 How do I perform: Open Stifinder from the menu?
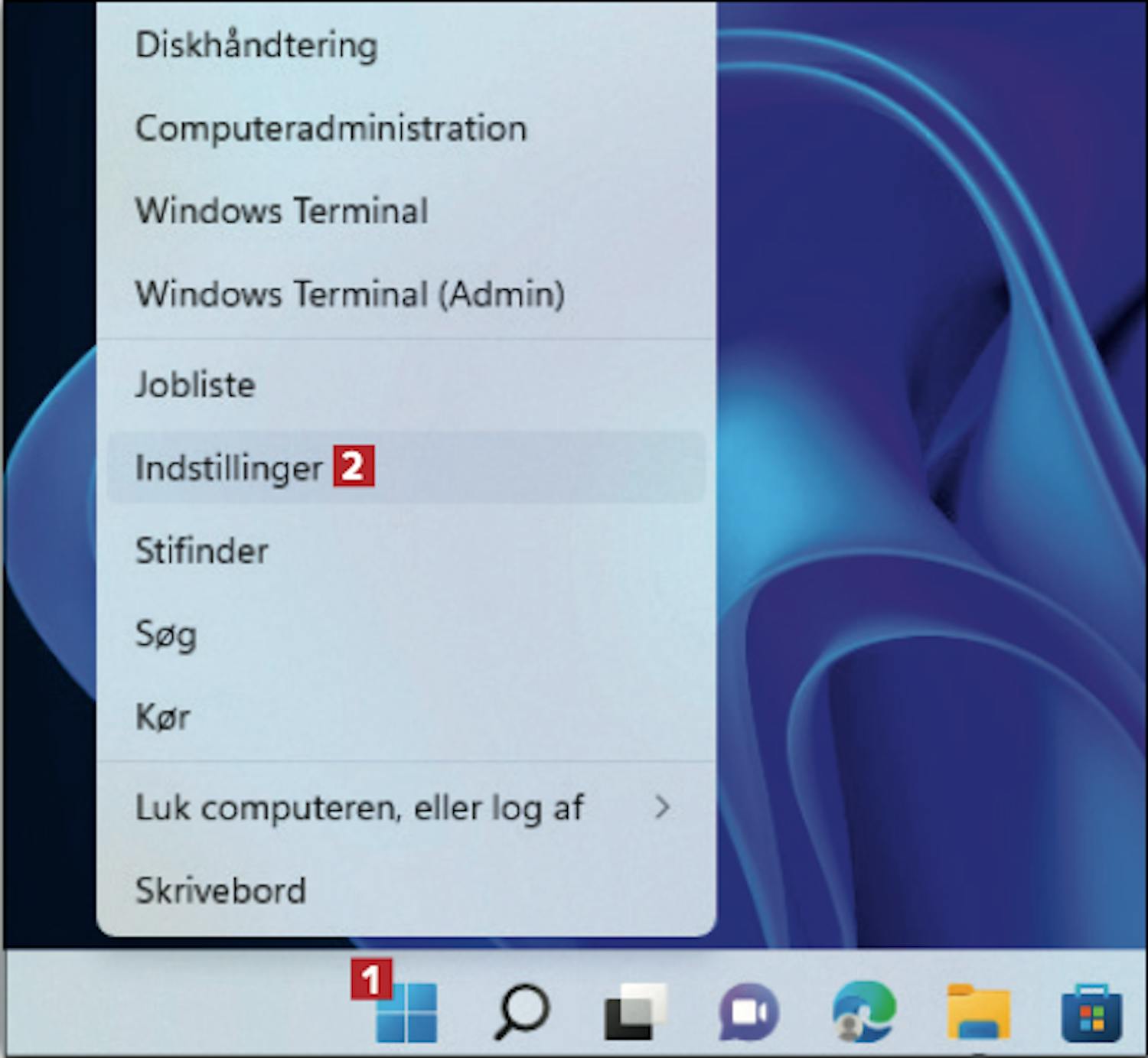(x=202, y=551)
